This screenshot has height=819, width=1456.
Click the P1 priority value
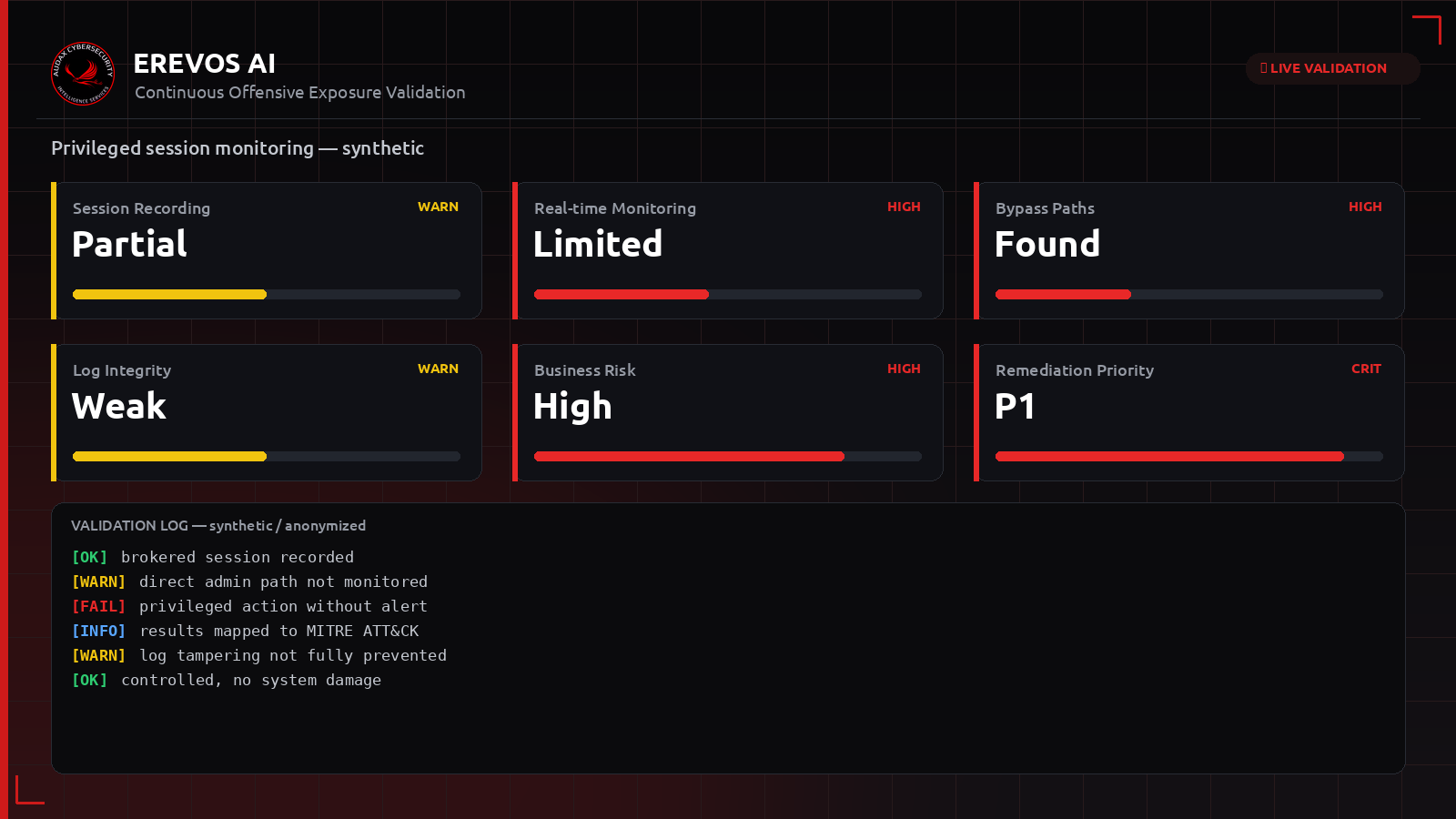coord(1015,406)
